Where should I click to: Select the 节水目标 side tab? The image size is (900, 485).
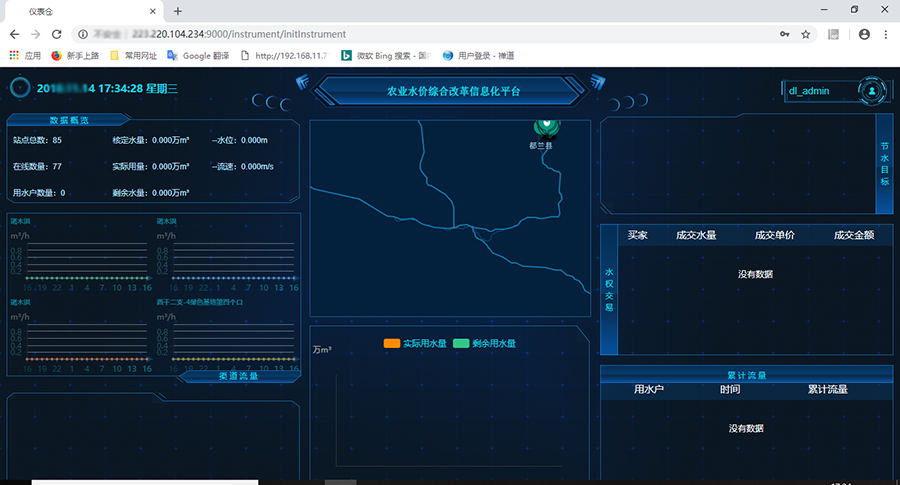pyautogui.click(x=884, y=163)
